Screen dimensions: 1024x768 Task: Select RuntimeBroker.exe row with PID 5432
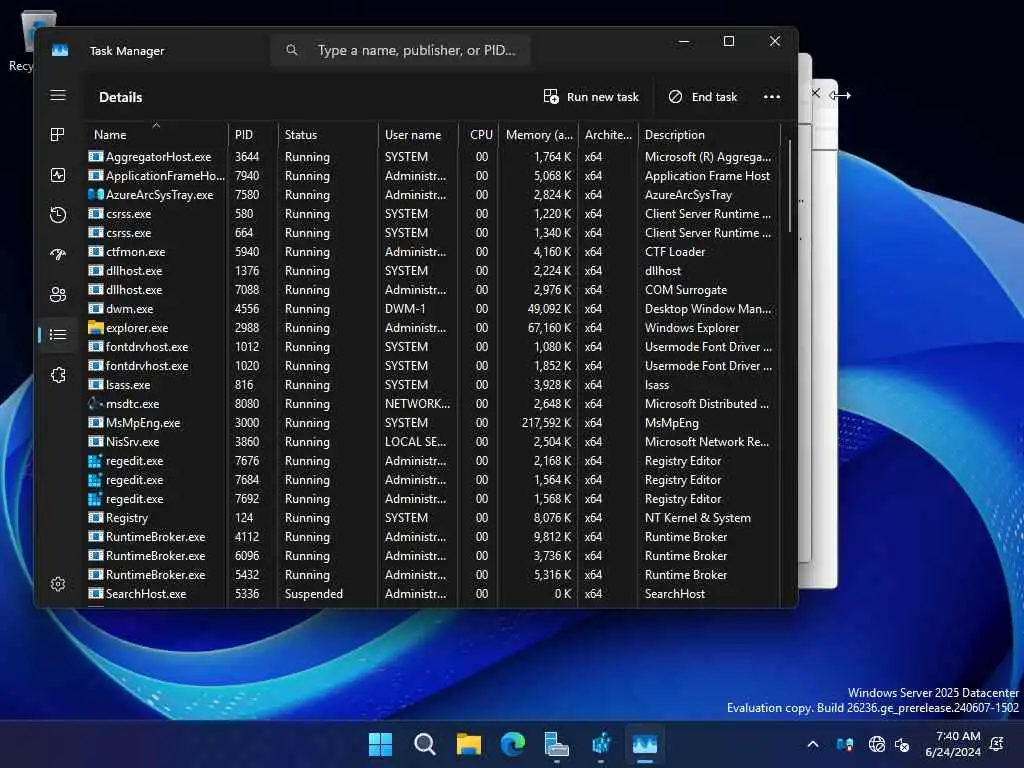(432, 575)
